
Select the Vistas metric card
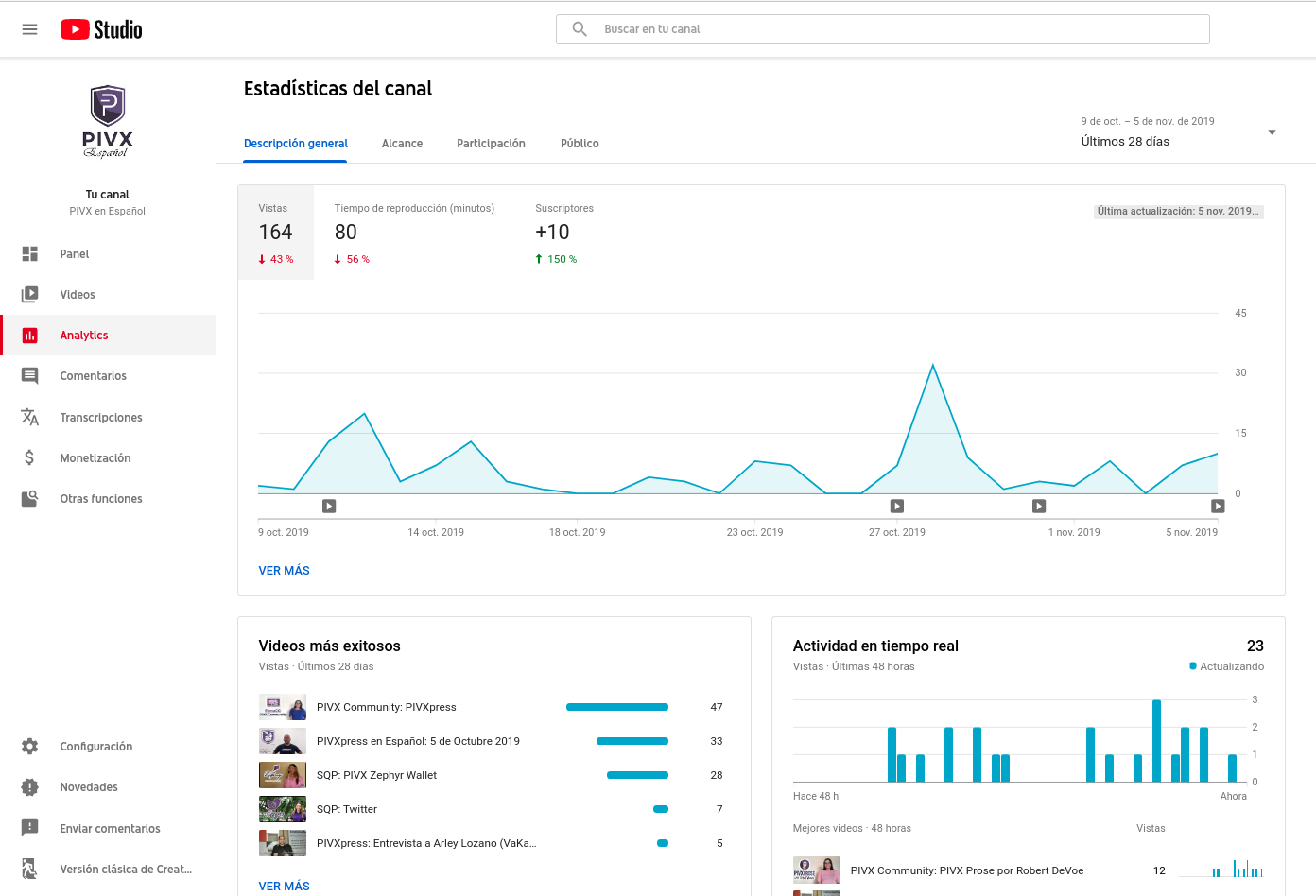276,233
